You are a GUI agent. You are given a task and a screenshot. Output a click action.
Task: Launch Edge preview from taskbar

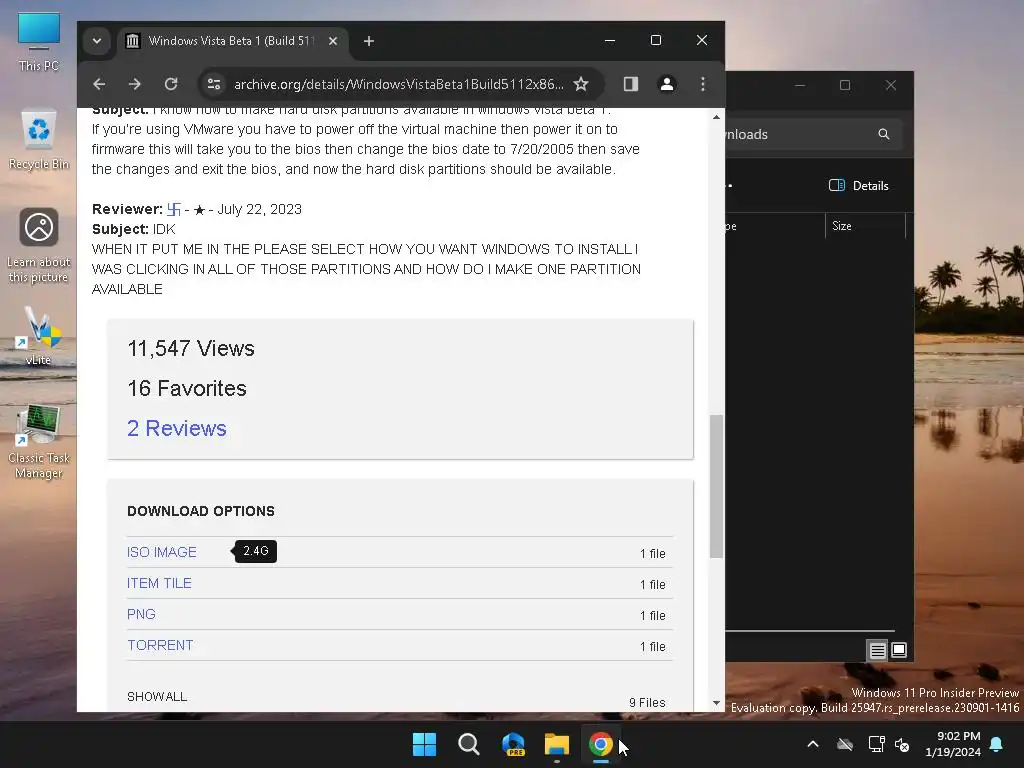(513, 744)
